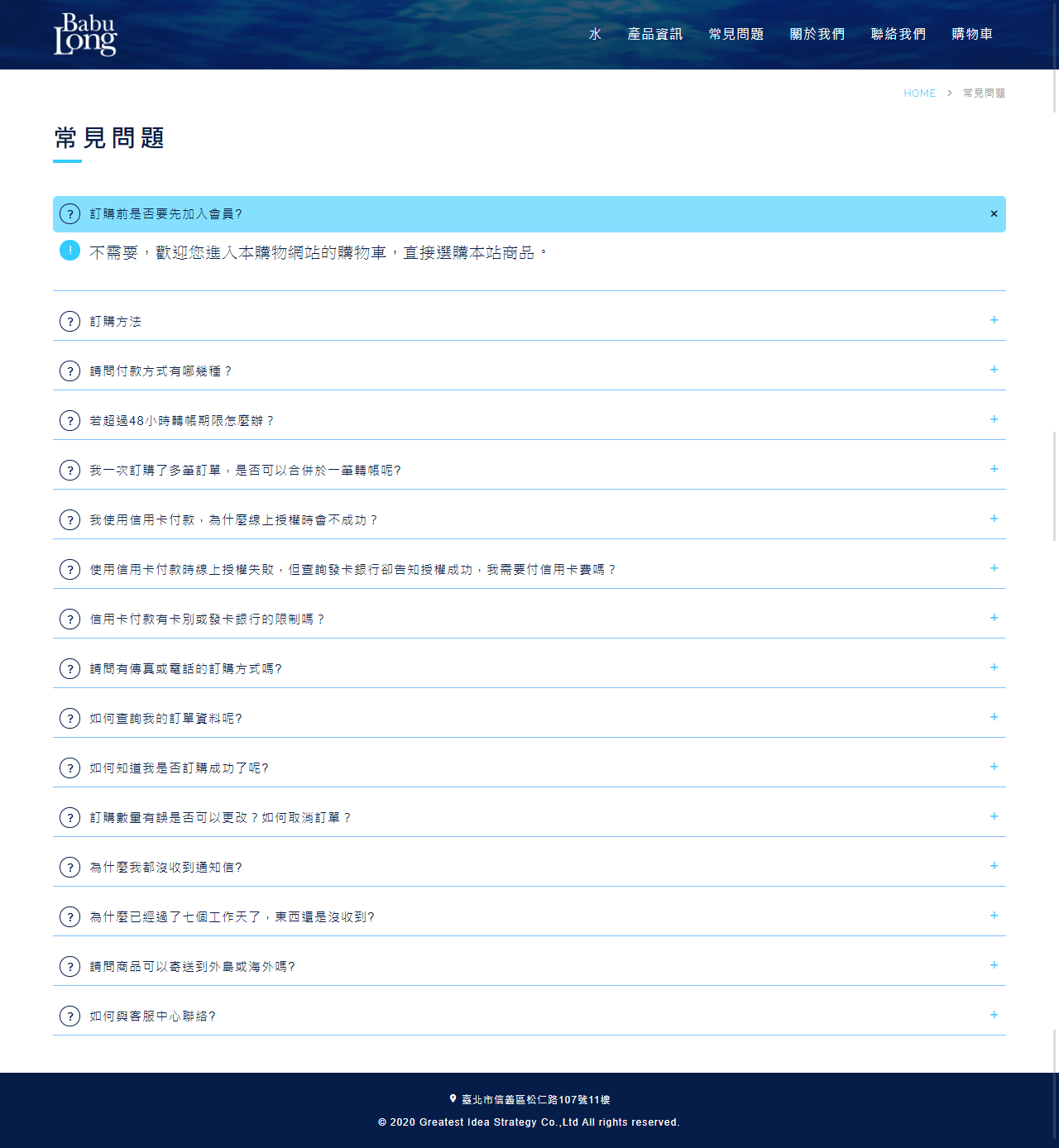Image resolution: width=1059 pixels, height=1148 pixels.
Task: Click question icon beside 如何知道我是否訂購成功了呢
Action: (70, 768)
